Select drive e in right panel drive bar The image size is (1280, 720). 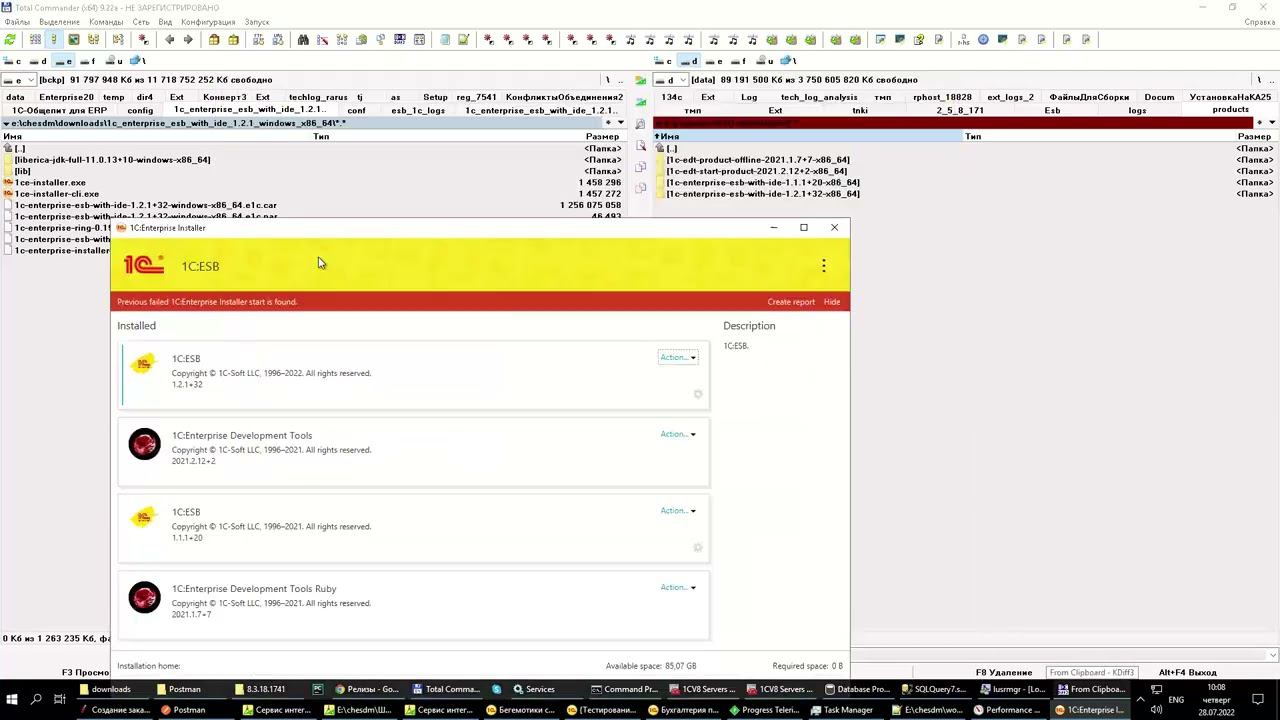(714, 61)
